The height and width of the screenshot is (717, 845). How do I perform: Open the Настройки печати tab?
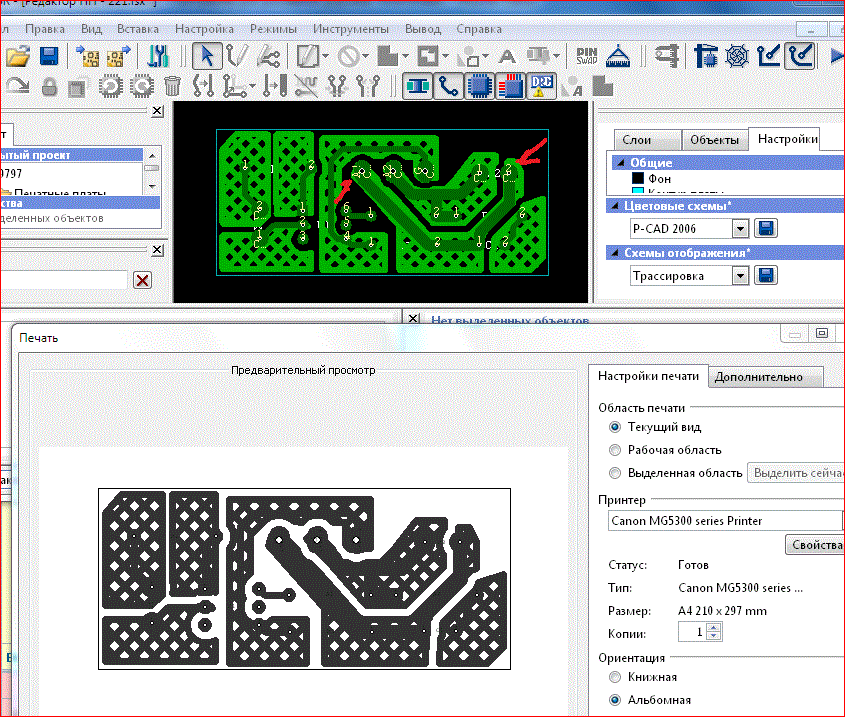[648, 376]
